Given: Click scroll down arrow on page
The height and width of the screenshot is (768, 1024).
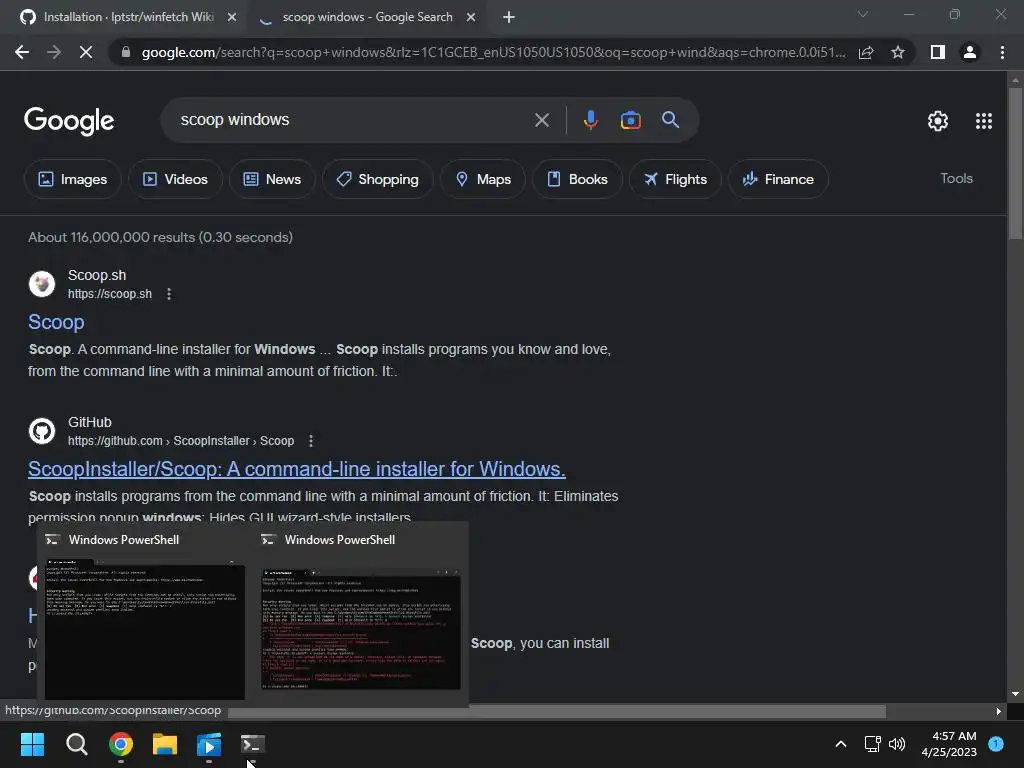Looking at the screenshot, I should 1015,694.
